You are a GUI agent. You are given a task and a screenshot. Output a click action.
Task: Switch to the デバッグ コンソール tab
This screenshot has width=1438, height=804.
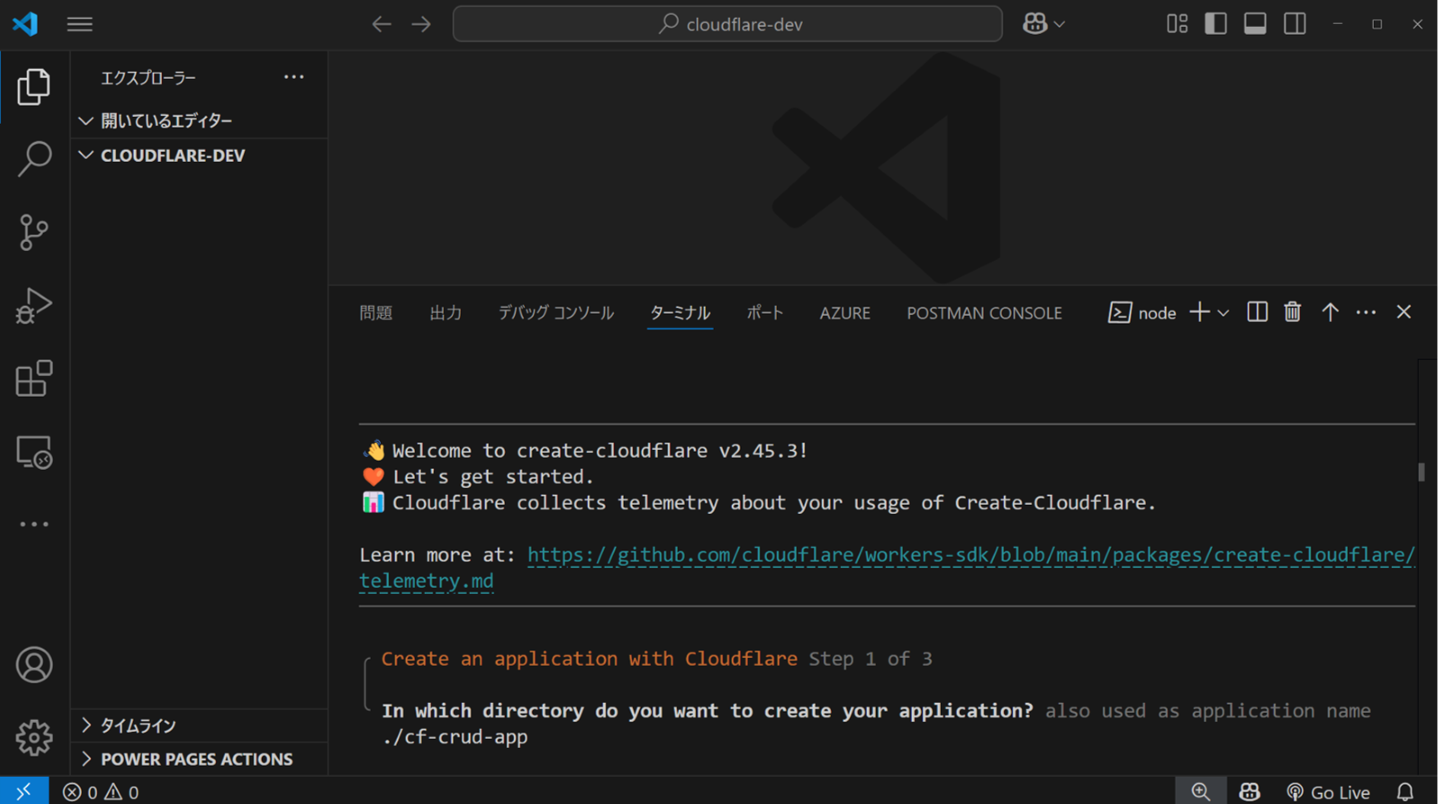[556, 313]
